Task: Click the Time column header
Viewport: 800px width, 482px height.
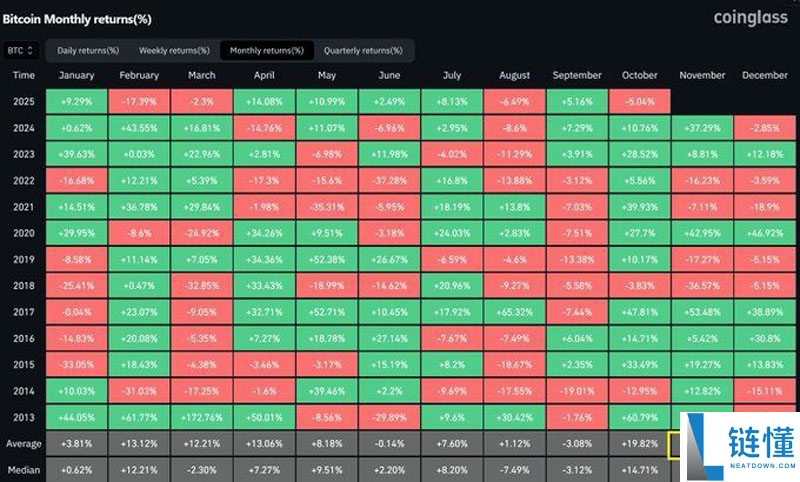Action: (x=23, y=75)
